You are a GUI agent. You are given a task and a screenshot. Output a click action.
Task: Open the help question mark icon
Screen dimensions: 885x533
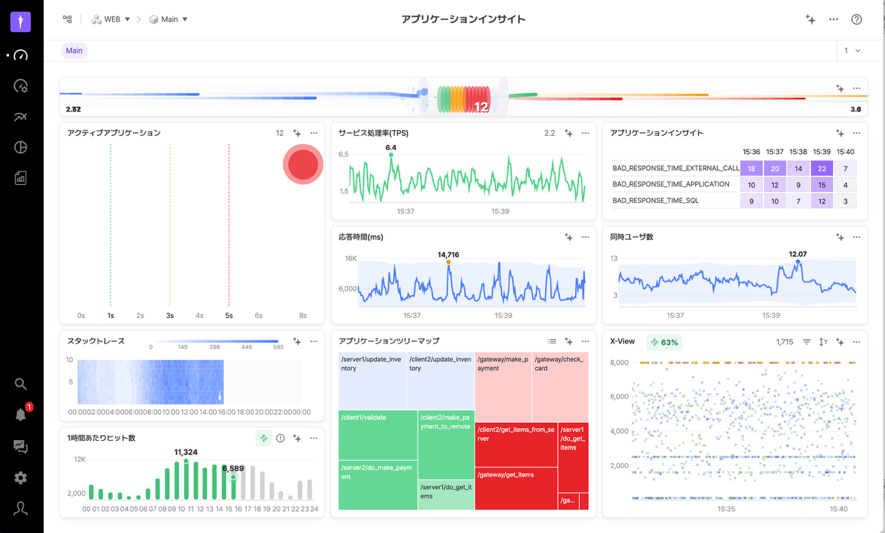(856, 19)
